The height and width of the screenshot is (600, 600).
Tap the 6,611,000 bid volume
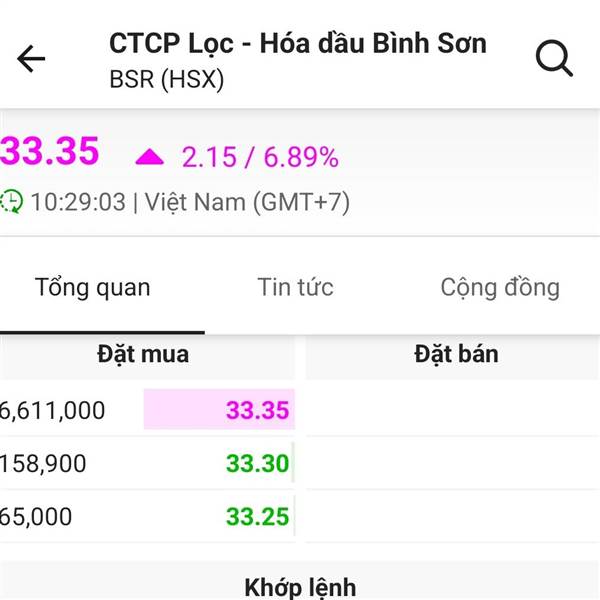[52, 410]
